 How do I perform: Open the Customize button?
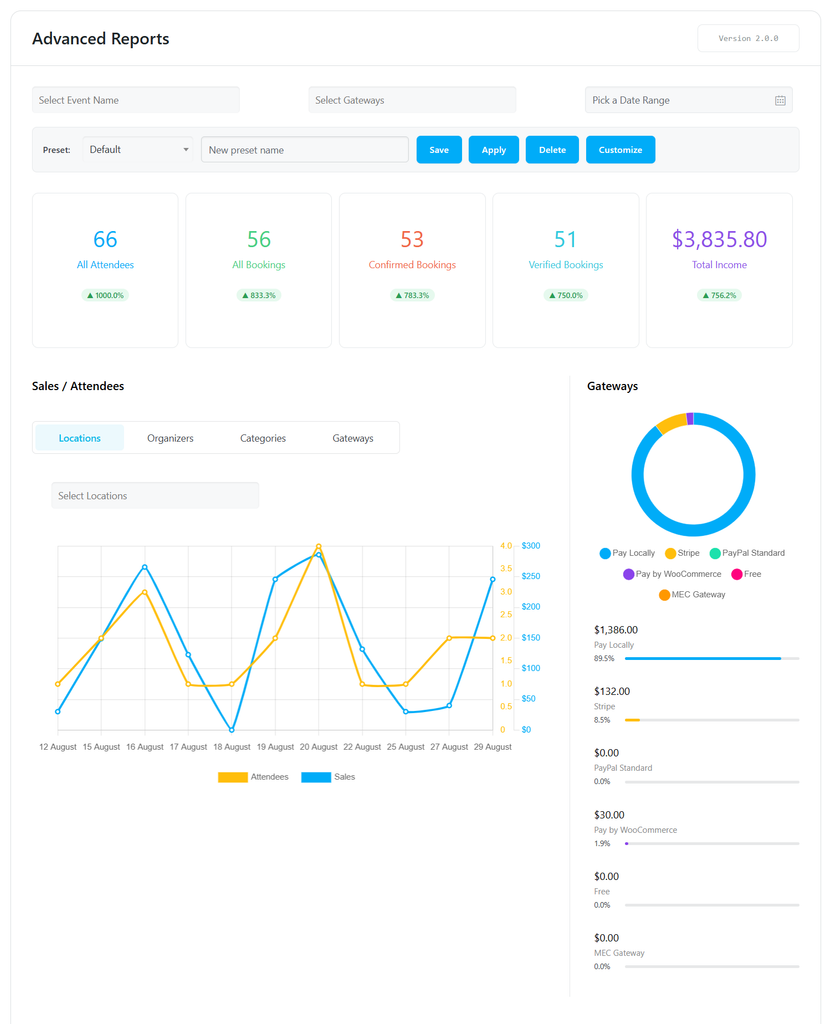click(621, 150)
